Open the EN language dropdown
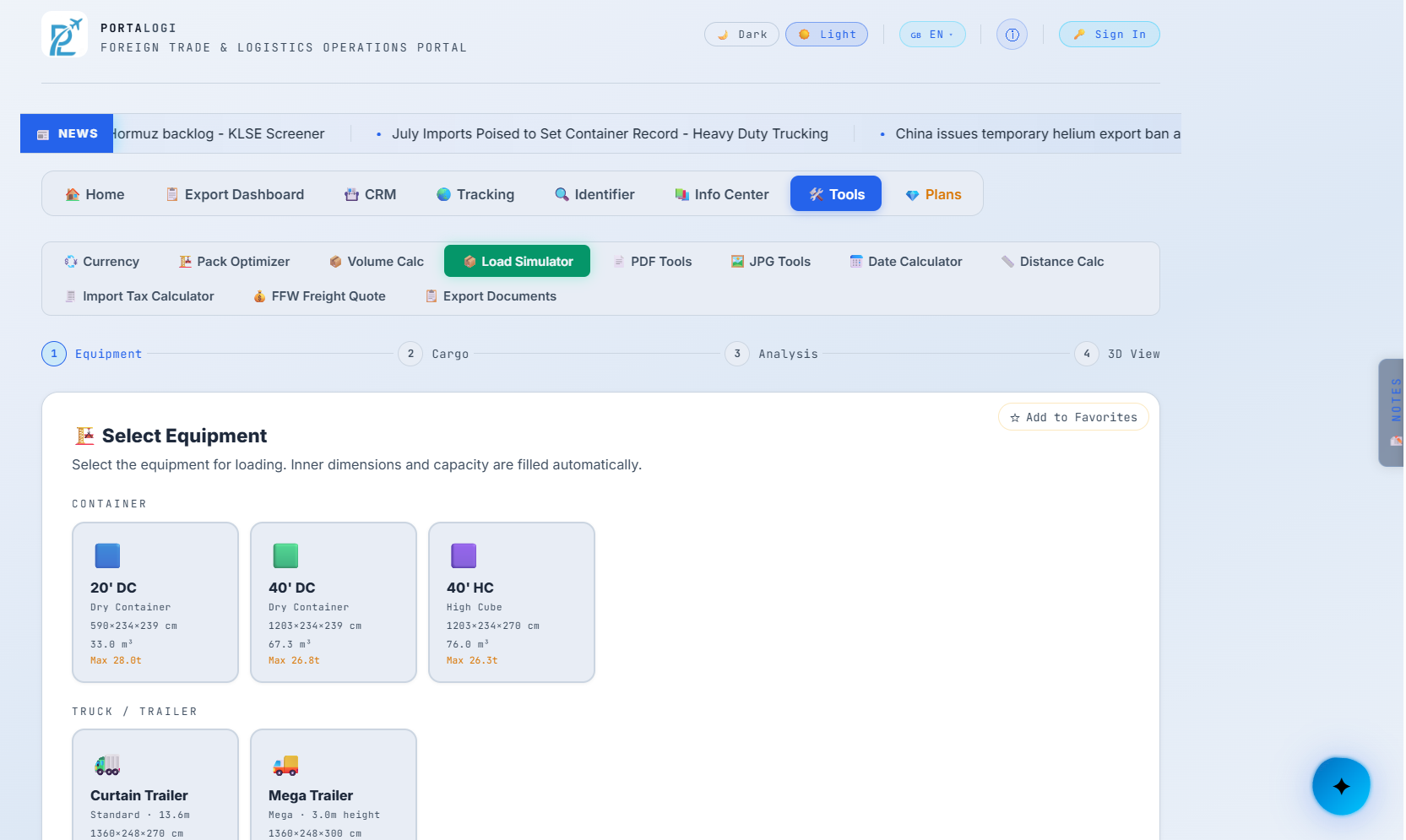Image resolution: width=1406 pixels, height=840 pixels. click(932, 35)
